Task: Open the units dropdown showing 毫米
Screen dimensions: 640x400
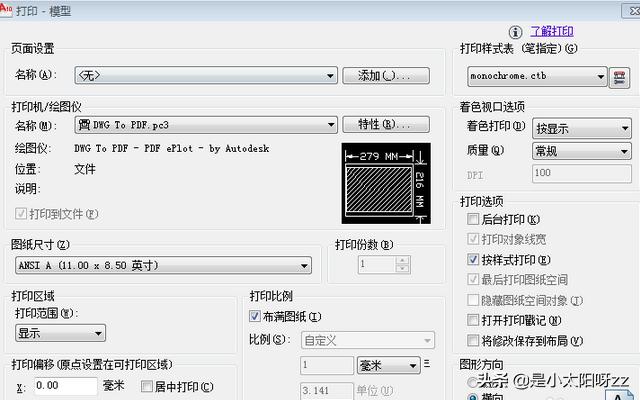Action: (x=389, y=365)
